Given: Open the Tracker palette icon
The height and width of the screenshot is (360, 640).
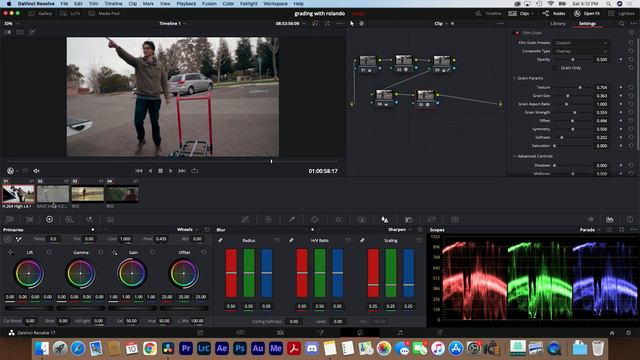Looking at the screenshot, I should pyautogui.click(x=338, y=219).
